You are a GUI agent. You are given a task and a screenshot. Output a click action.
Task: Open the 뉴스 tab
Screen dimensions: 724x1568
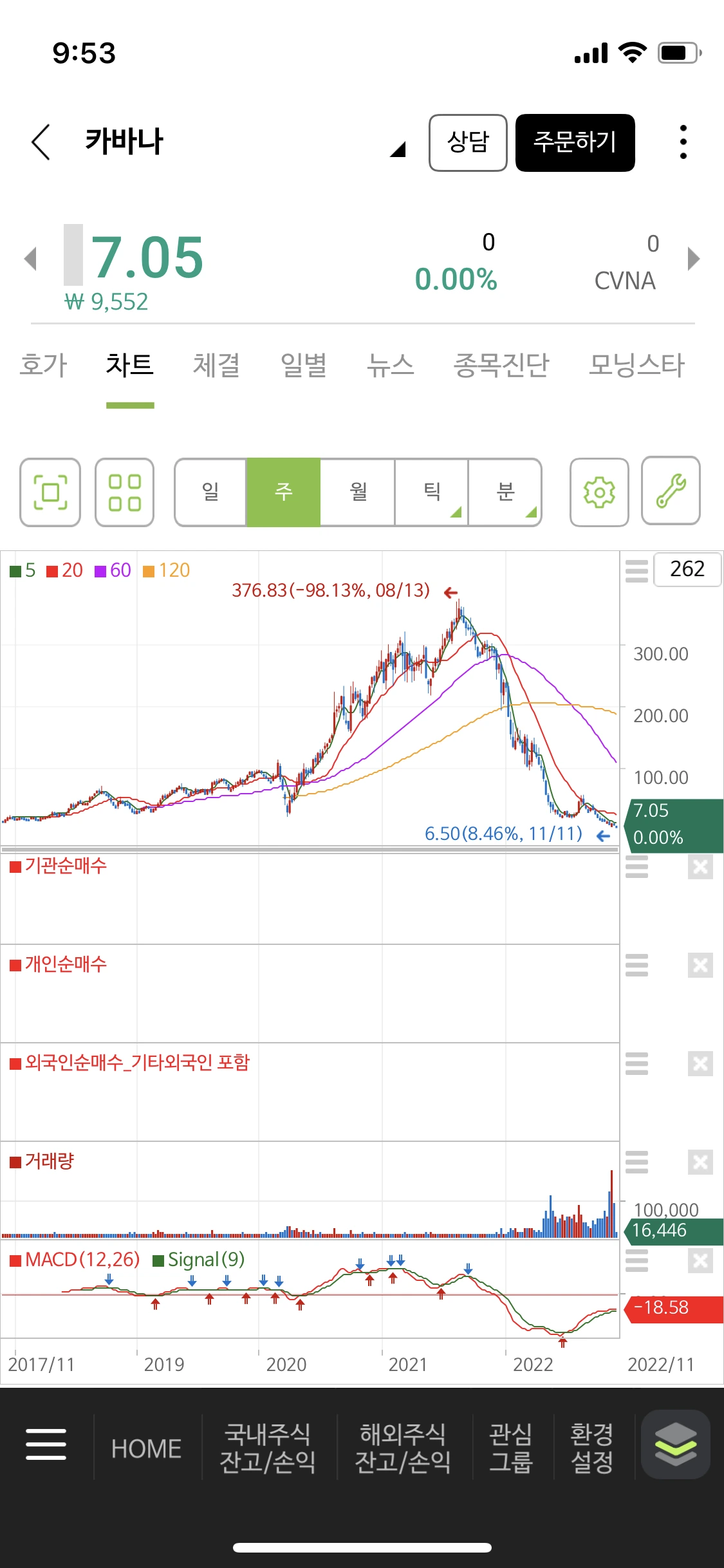click(390, 365)
